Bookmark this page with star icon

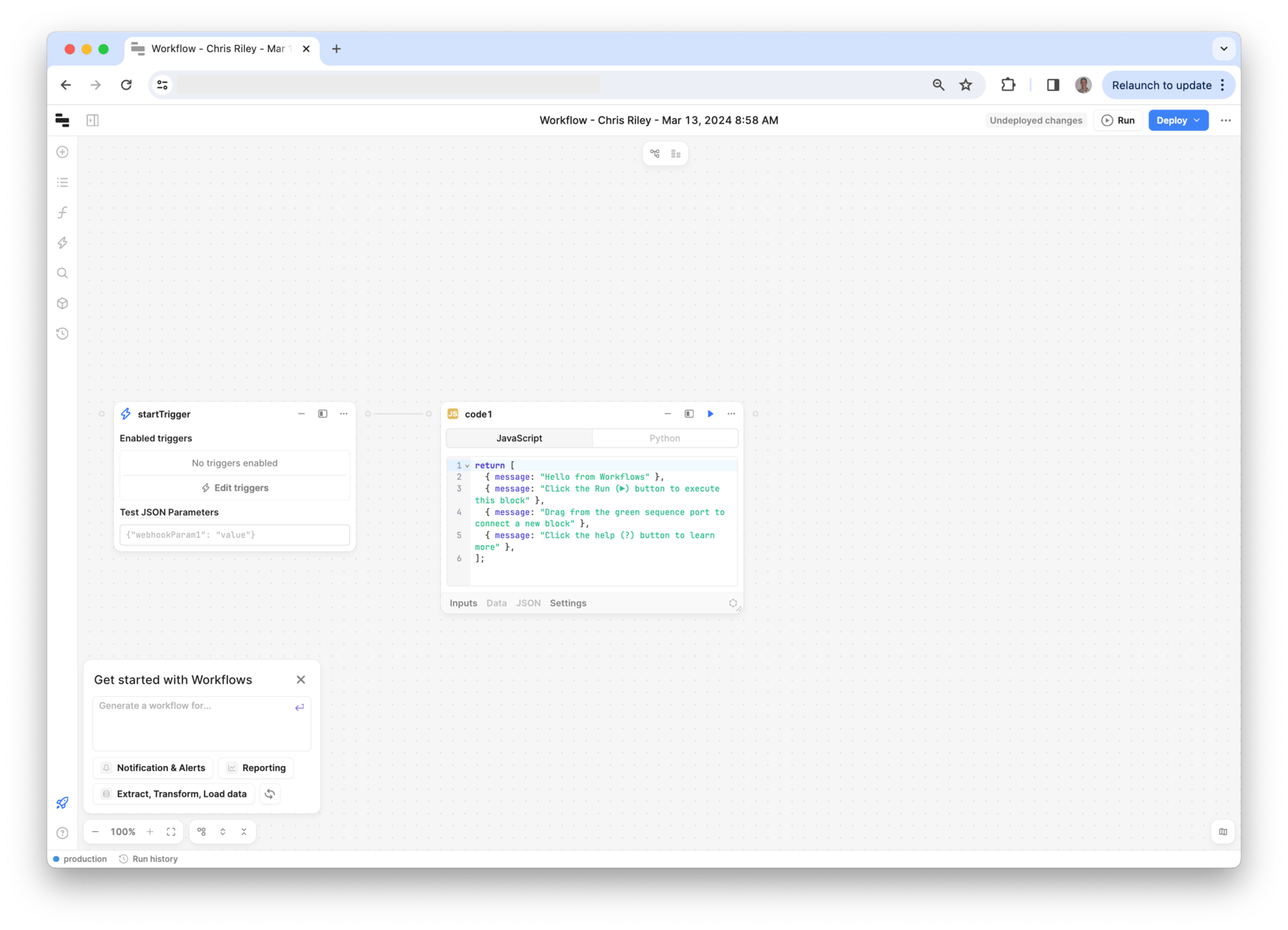point(966,85)
